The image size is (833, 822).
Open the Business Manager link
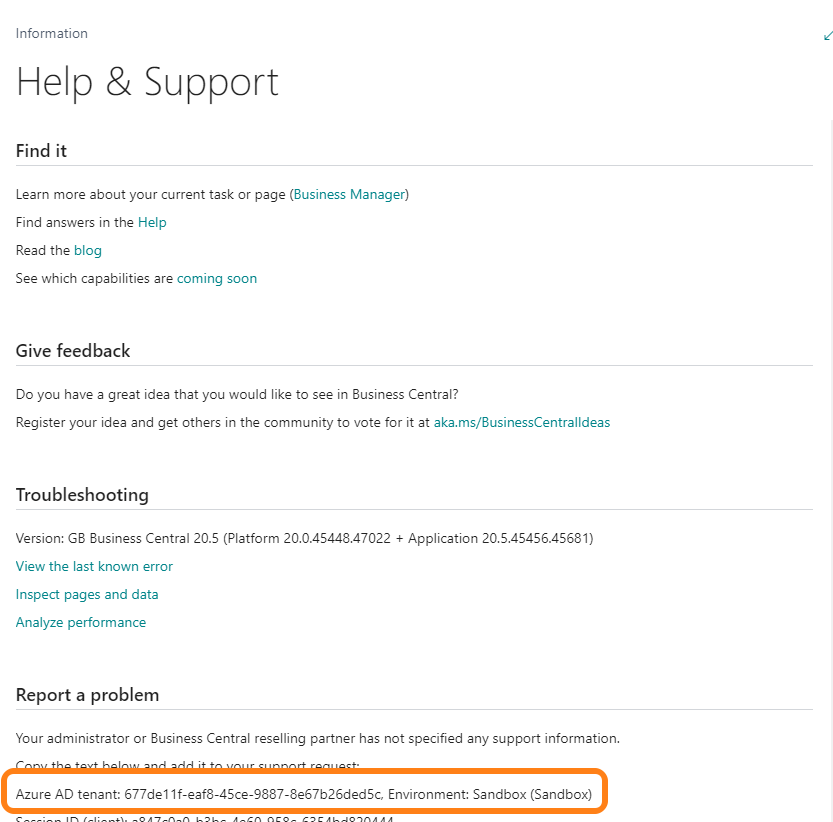click(350, 194)
